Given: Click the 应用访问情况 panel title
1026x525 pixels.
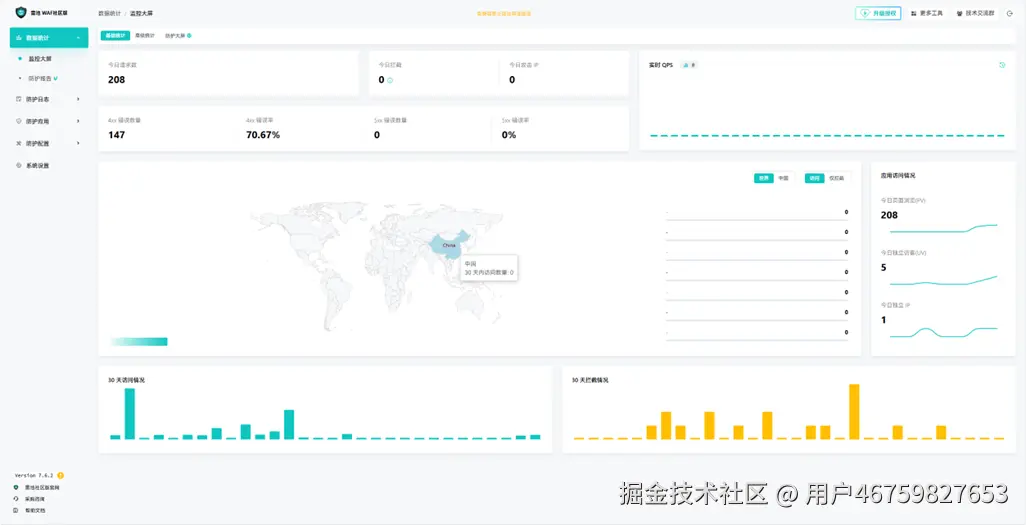Looking at the screenshot, I should [898, 175].
